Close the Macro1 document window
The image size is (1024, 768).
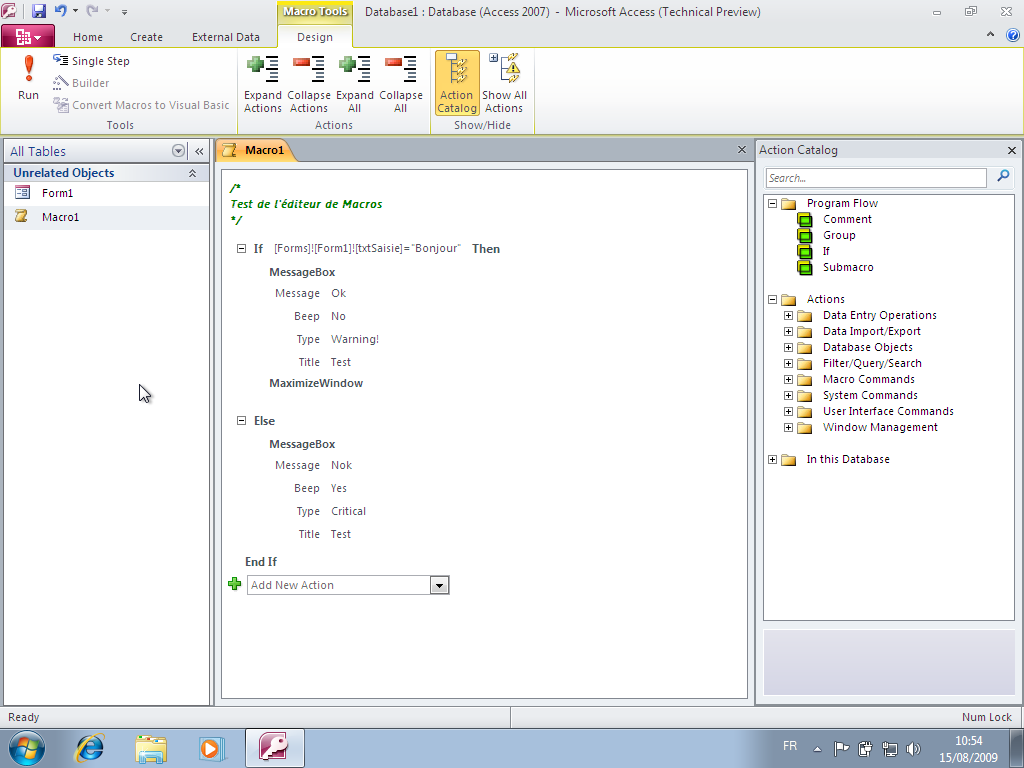tap(742, 150)
